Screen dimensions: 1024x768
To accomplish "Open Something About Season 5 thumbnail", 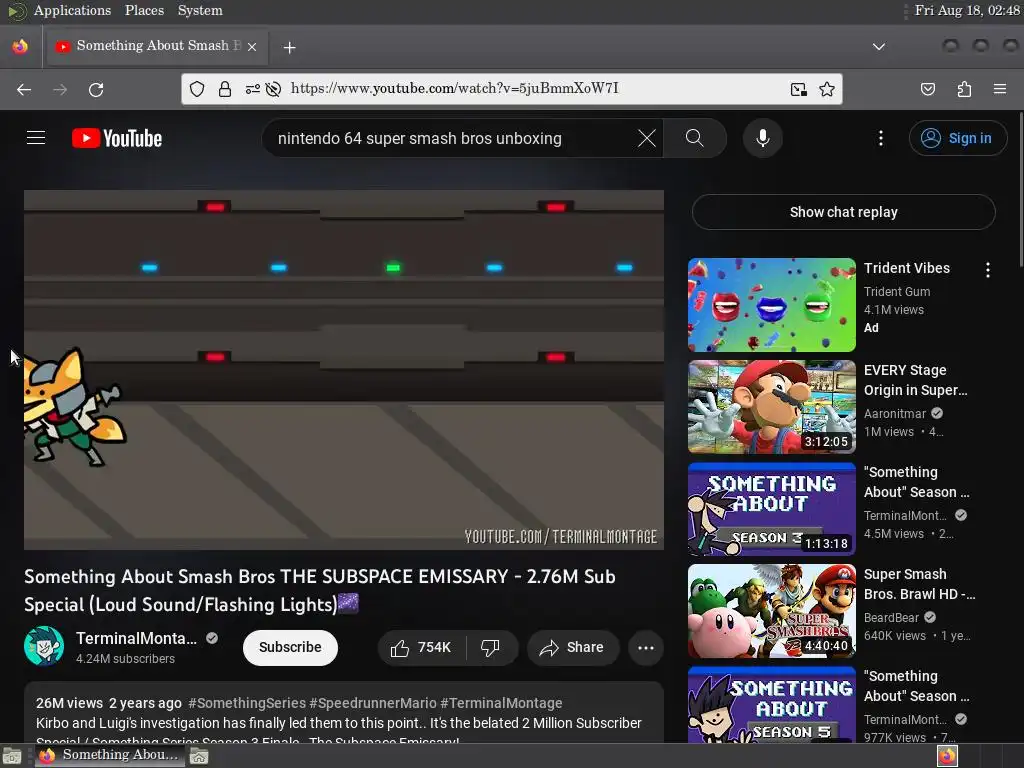I will (x=772, y=704).
